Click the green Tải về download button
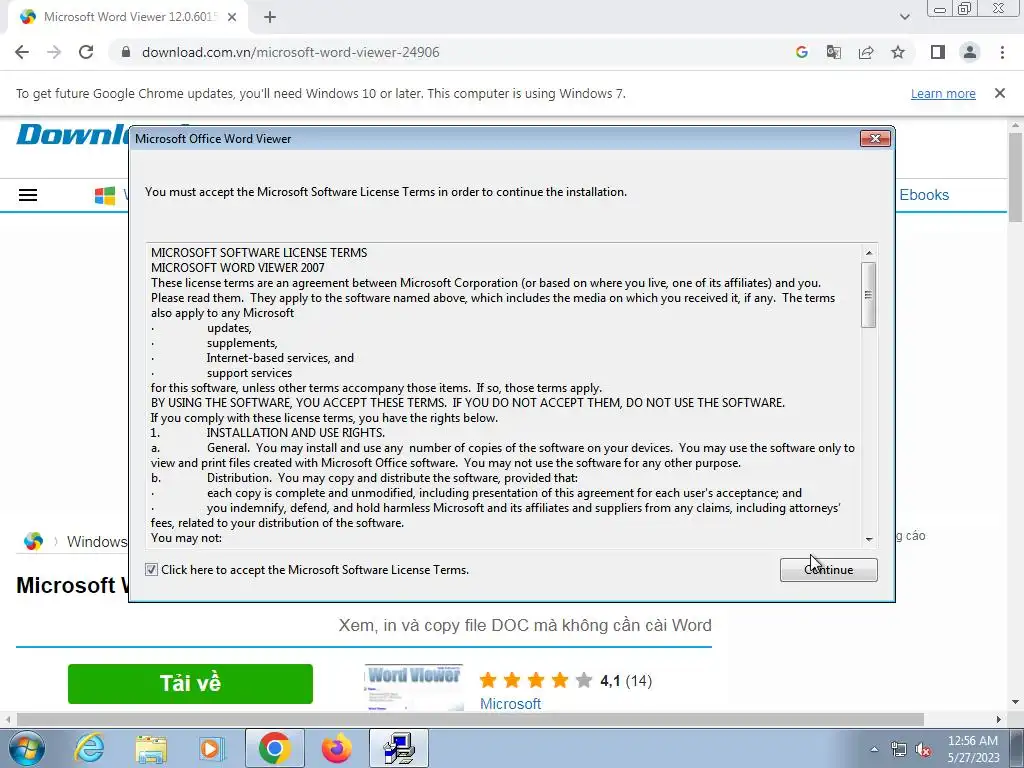Image resolution: width=1024 pixels, height=768 pixels. 190,684
